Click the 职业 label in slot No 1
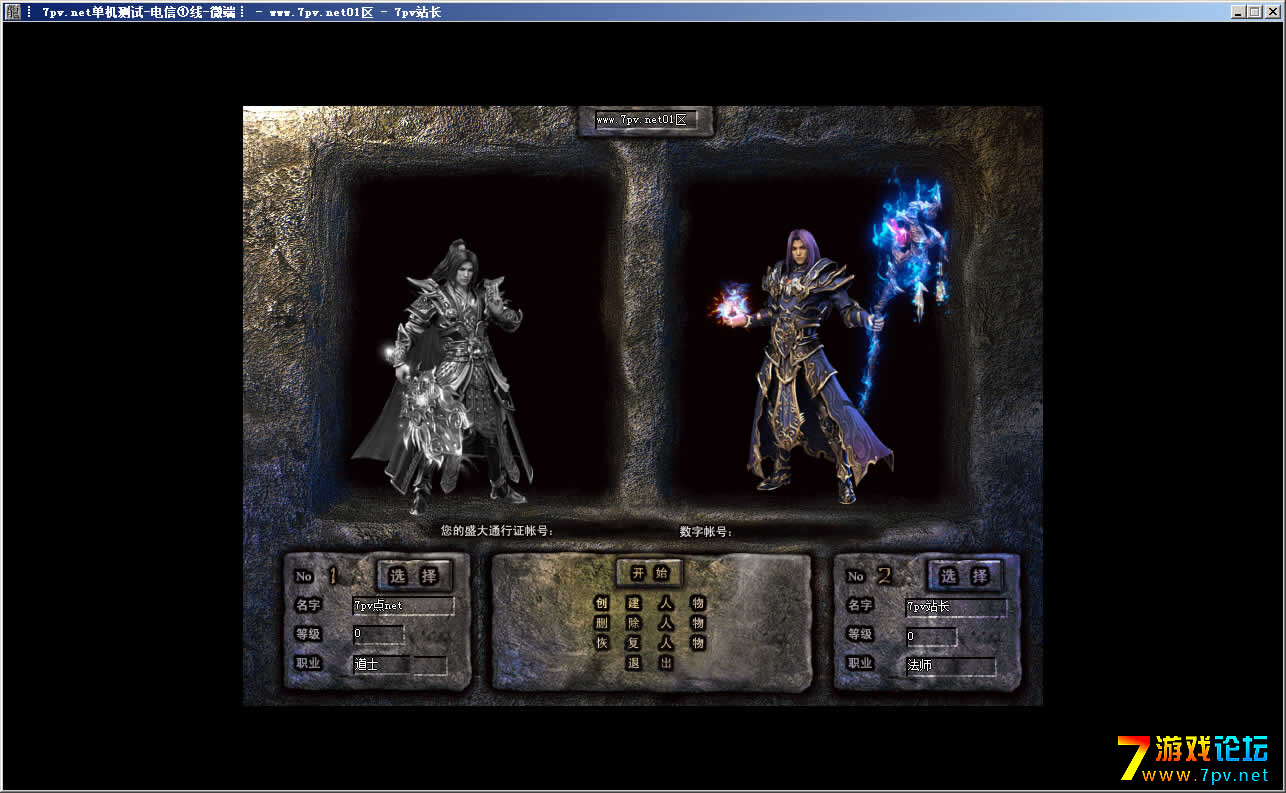Image resolution: width=1286 pixels, height=793 pixels. click(308, 662)
